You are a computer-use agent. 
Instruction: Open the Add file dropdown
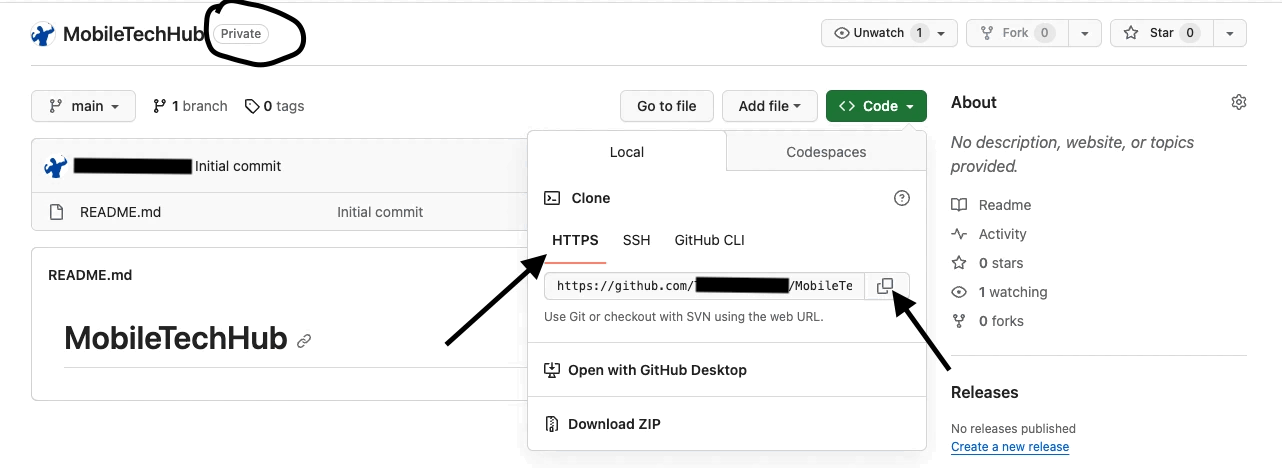coord(770,106)
